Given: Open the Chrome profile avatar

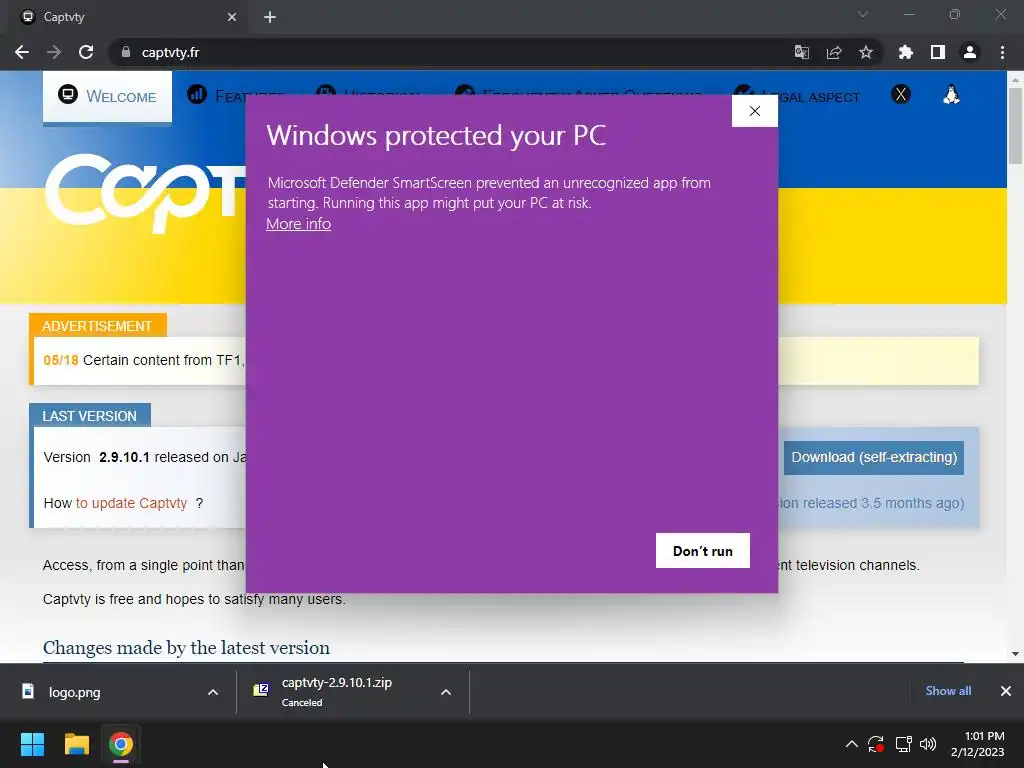Looking at the screenshot, I should (x=970, y=52).
